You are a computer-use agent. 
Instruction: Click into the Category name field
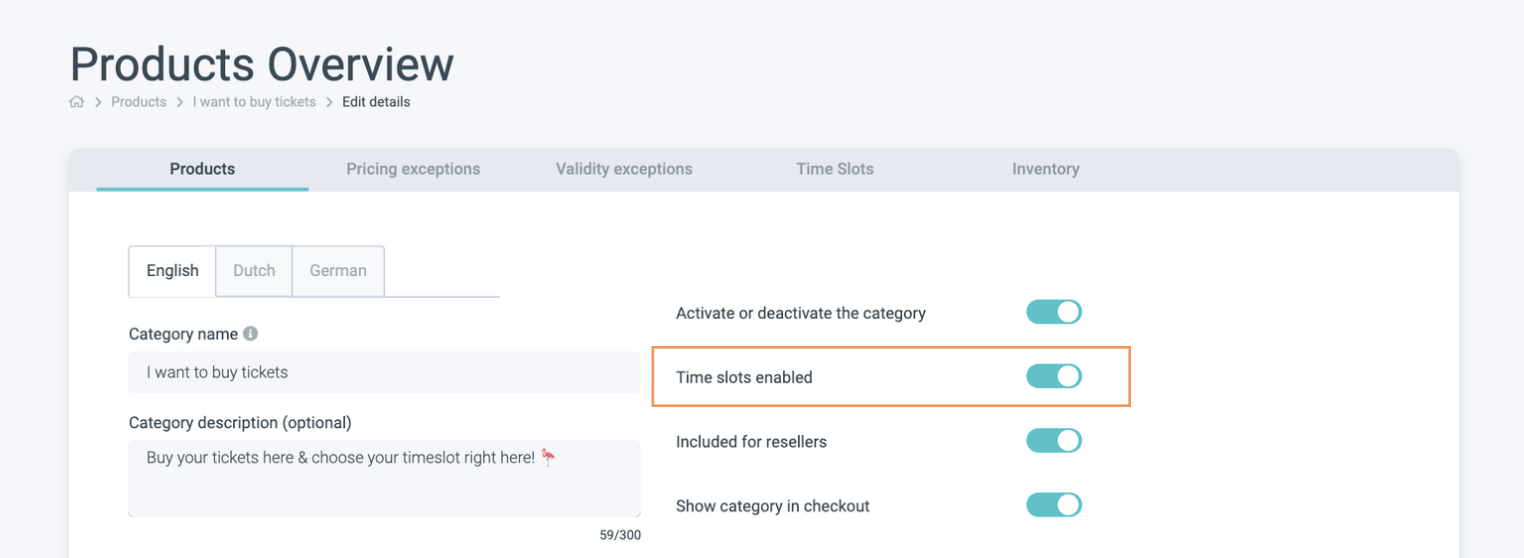pos(384,372)
